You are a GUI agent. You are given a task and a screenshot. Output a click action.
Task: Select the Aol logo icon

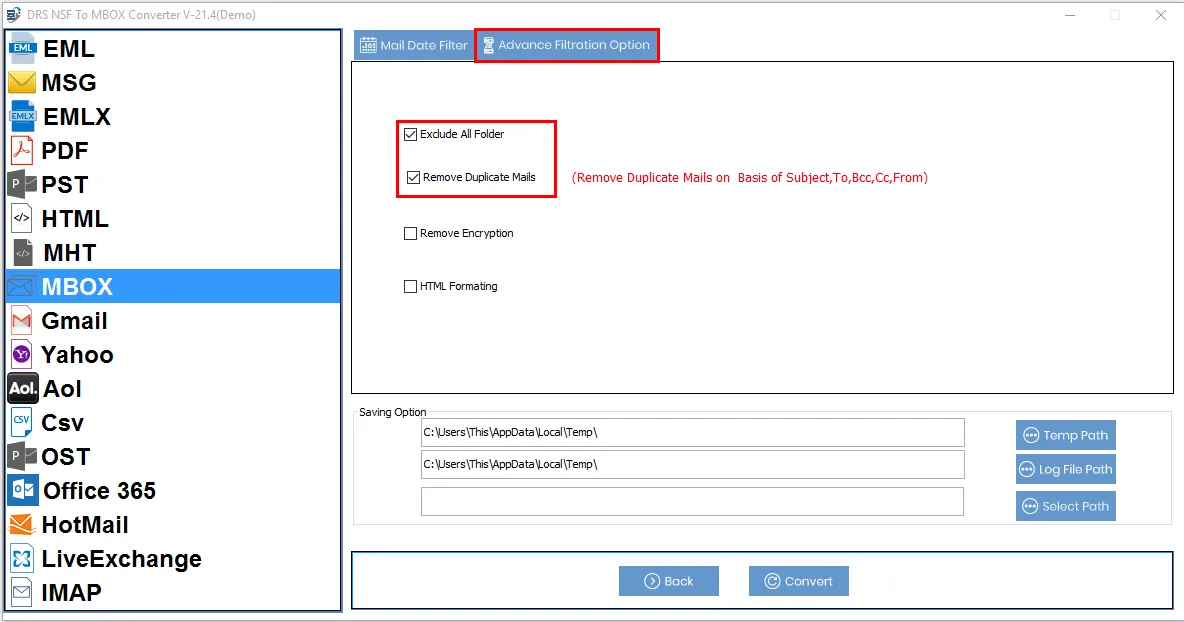tap(23, 388)
